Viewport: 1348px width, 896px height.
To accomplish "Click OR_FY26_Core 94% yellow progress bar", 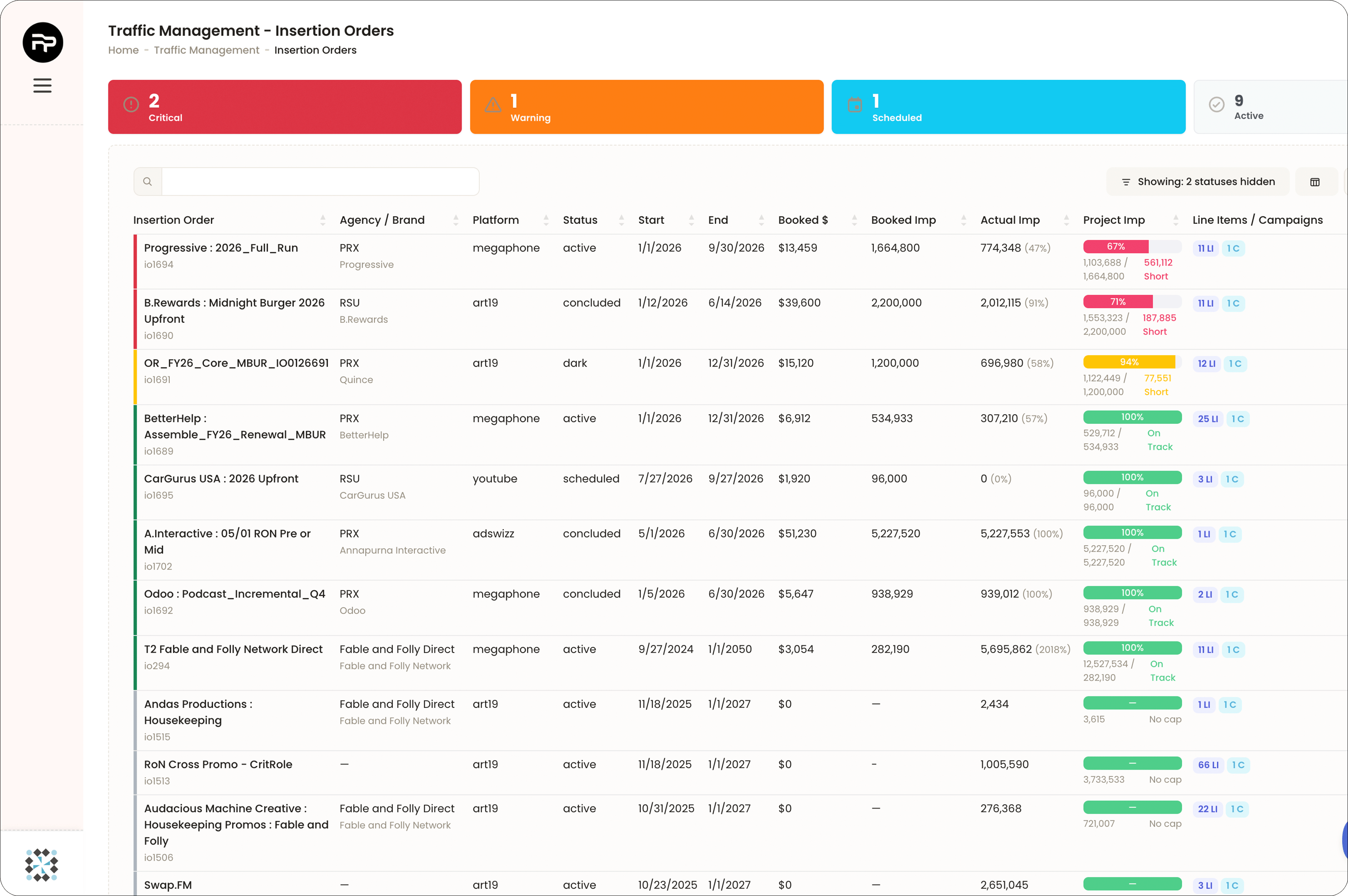I will [x=1132, y=362].
